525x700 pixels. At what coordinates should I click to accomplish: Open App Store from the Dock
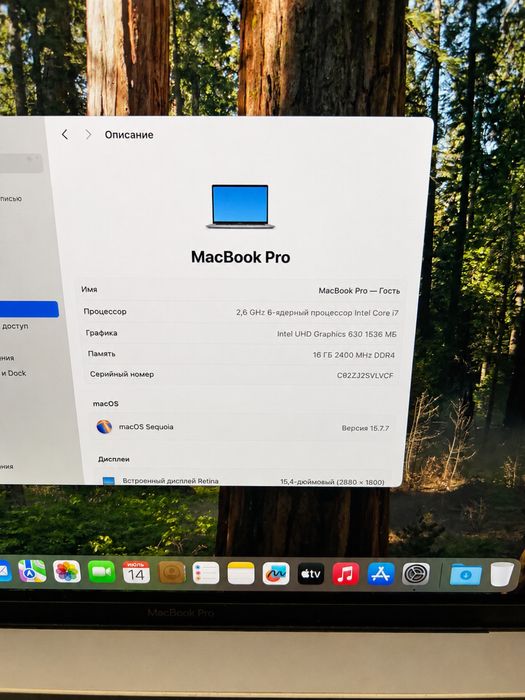click(x=381, y=574)
